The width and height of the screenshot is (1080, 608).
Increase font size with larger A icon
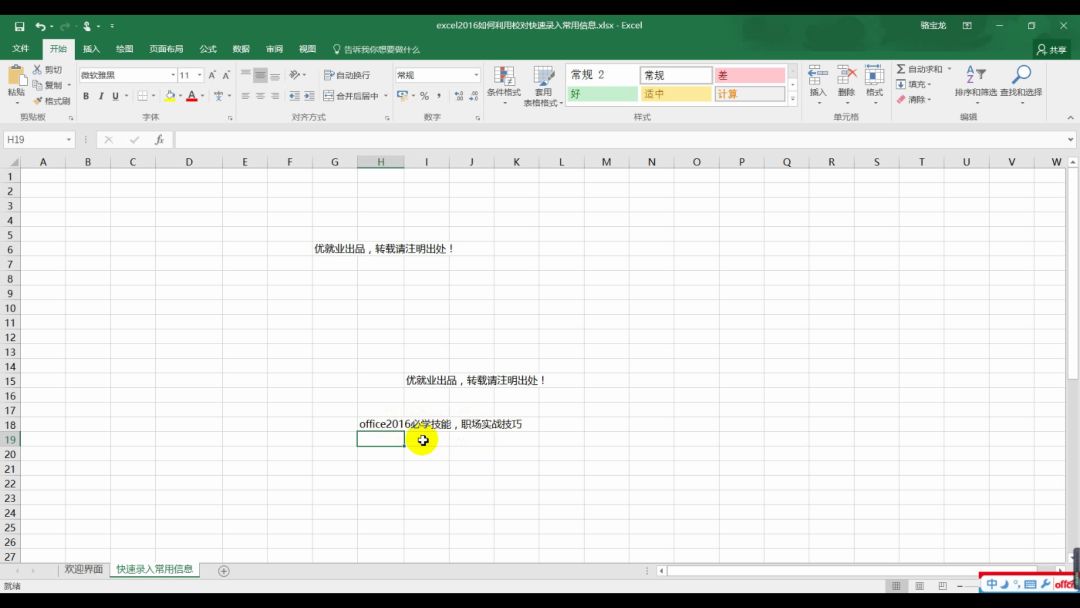[x=212, y=75]
